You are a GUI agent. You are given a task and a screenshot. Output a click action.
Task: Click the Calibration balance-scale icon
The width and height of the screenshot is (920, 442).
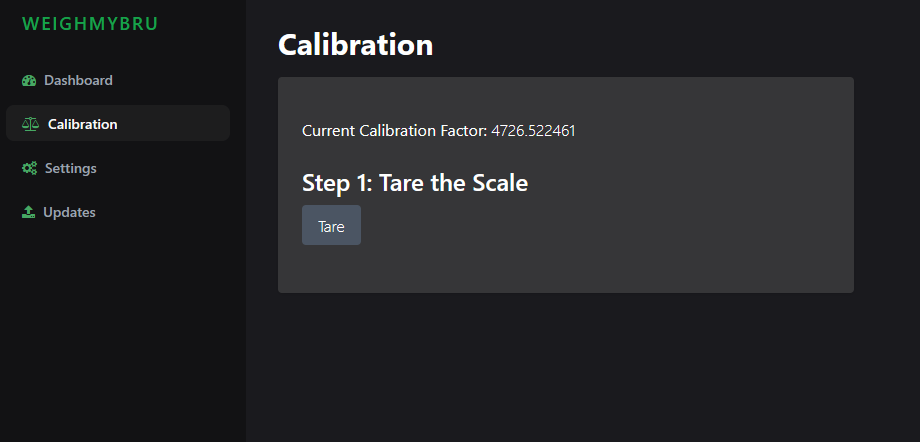30,125
